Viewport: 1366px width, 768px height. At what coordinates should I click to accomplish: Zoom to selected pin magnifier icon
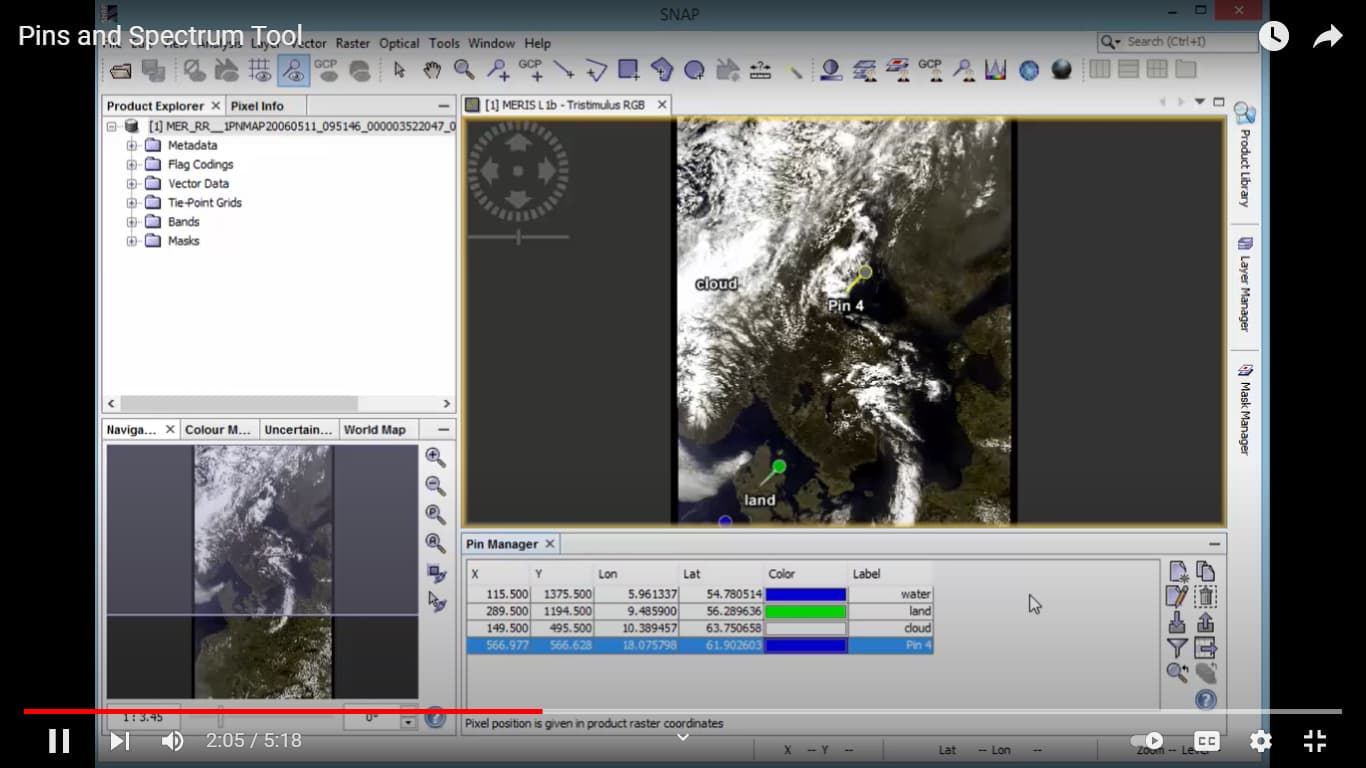coord(1178,673)
